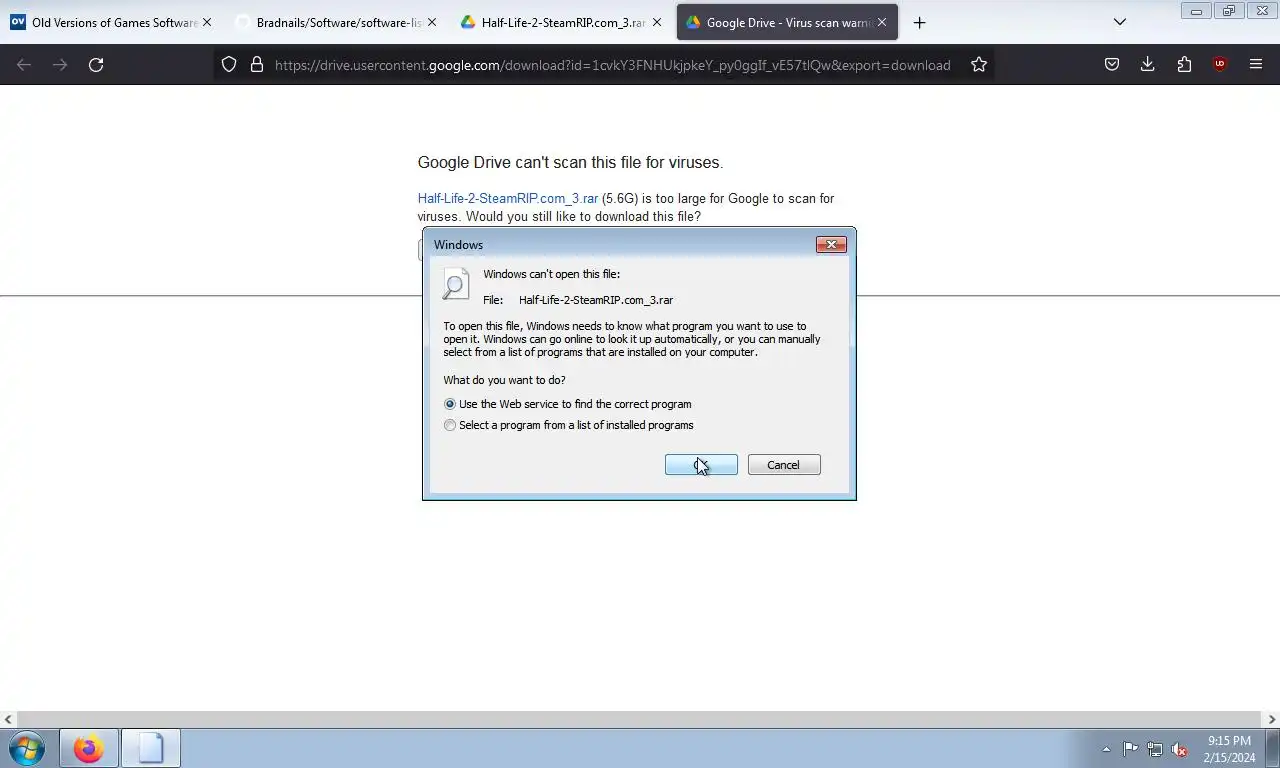Switch to Half-Life-2-SteamRIP.com_3.rar tab

coord(562,22)
